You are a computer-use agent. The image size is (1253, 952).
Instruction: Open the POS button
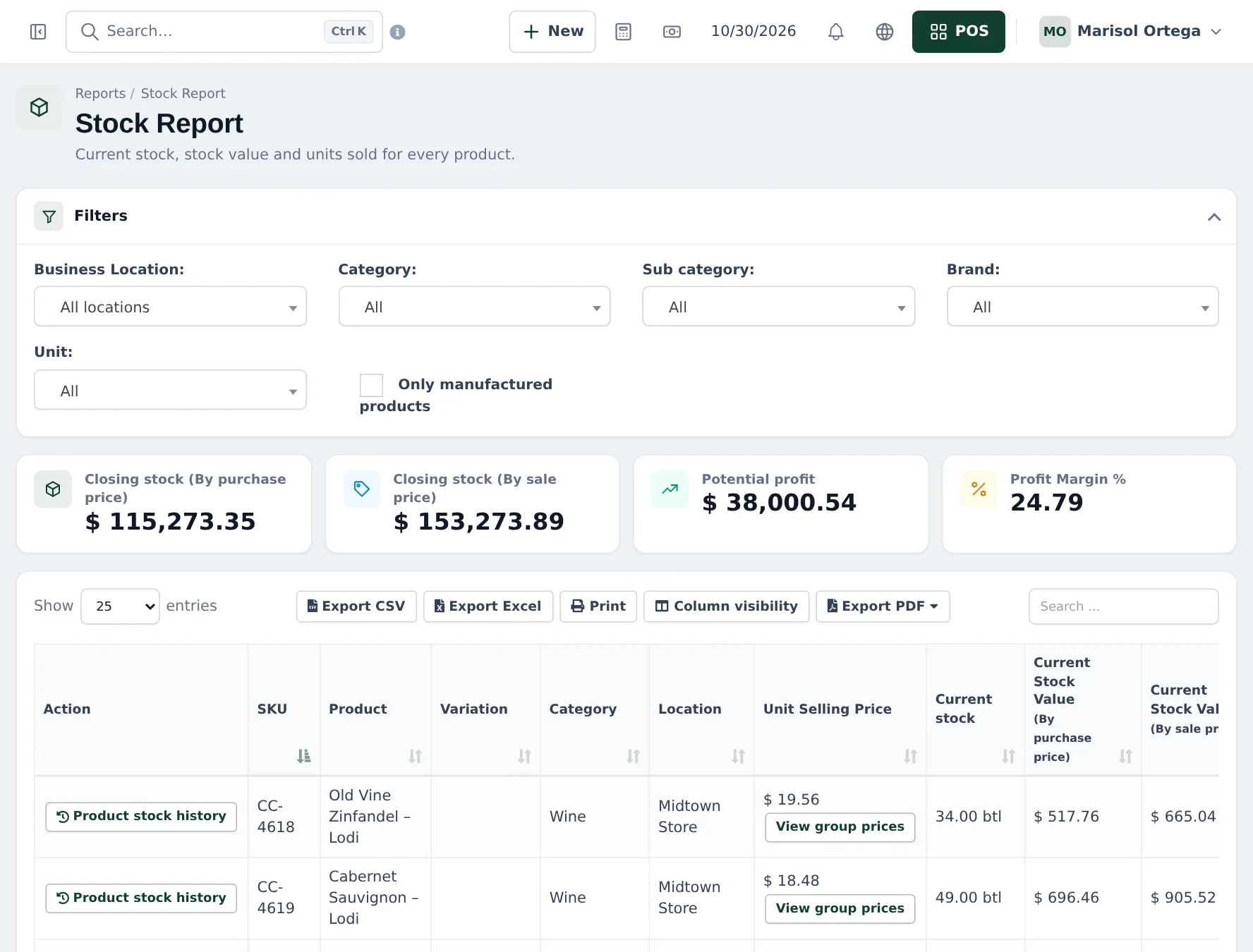point(958,32)
